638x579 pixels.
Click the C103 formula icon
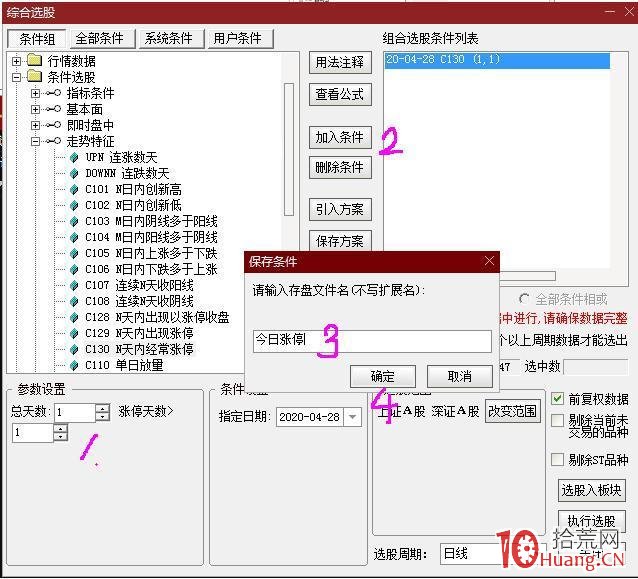point(74,221)
